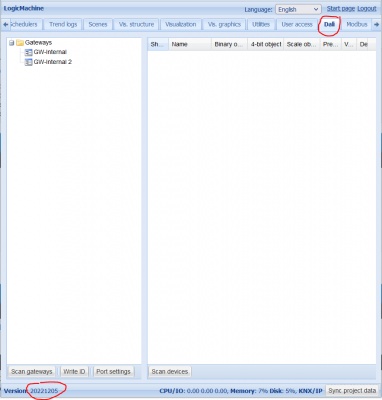Click the Logout link
The width and height of the screenshot is (382, 400).
click(x=367, y=9)
